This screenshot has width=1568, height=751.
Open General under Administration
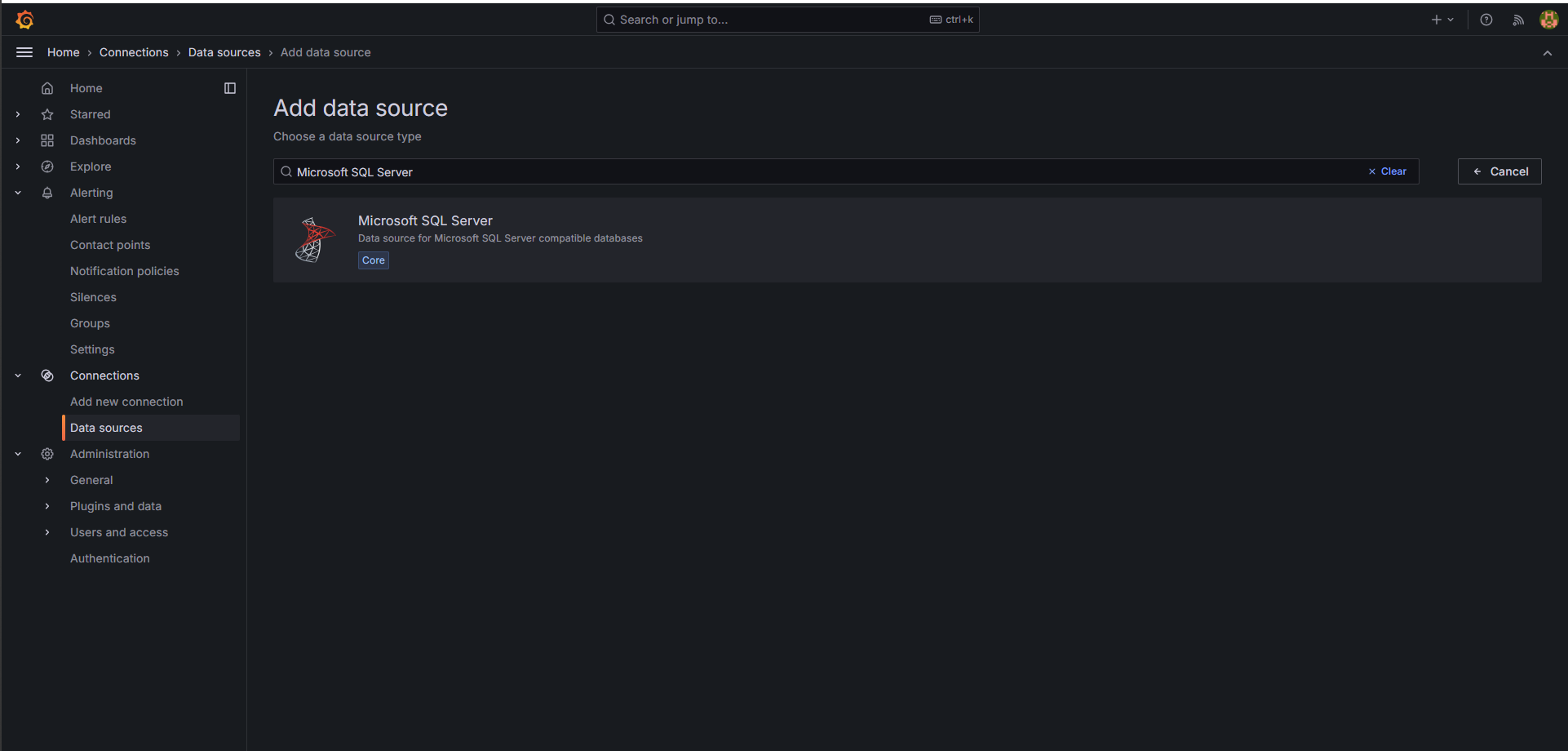(91, 480)
